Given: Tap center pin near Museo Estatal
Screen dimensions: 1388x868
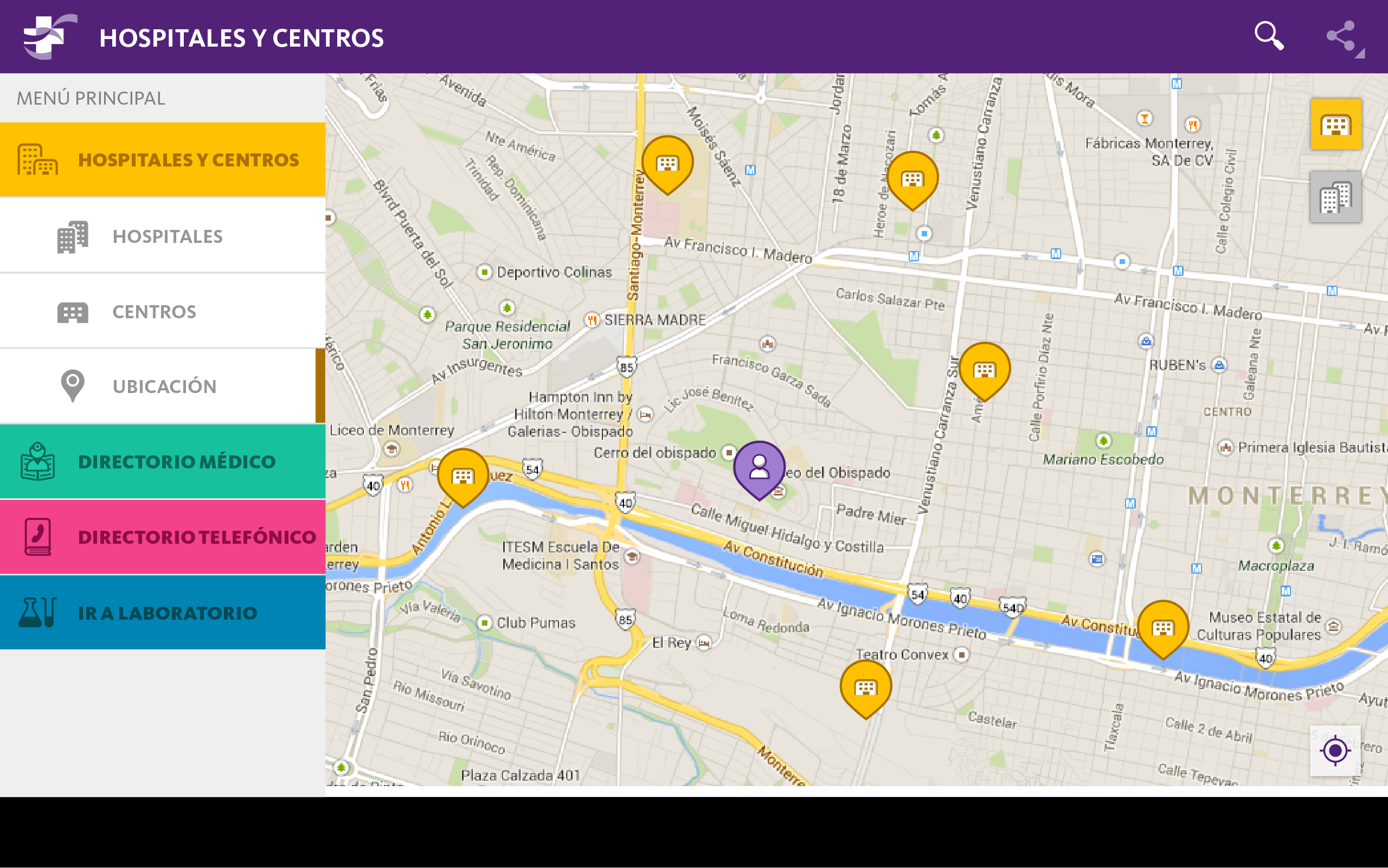Looking at the screenshot, I should pyautogui.click(x=1163, y=627).
